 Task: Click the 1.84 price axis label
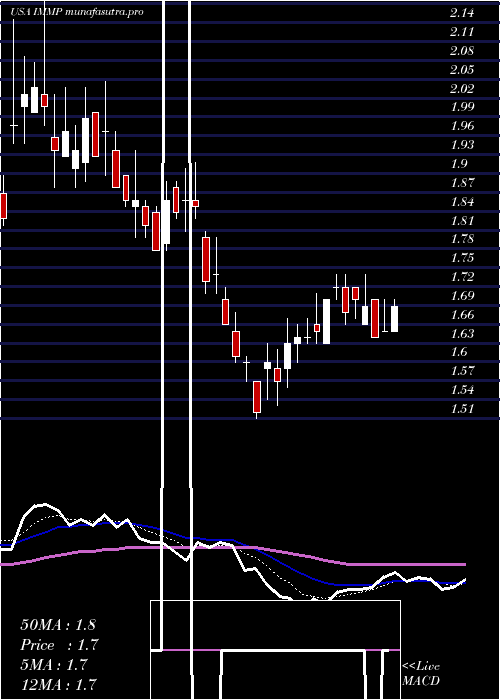point(462,202)
